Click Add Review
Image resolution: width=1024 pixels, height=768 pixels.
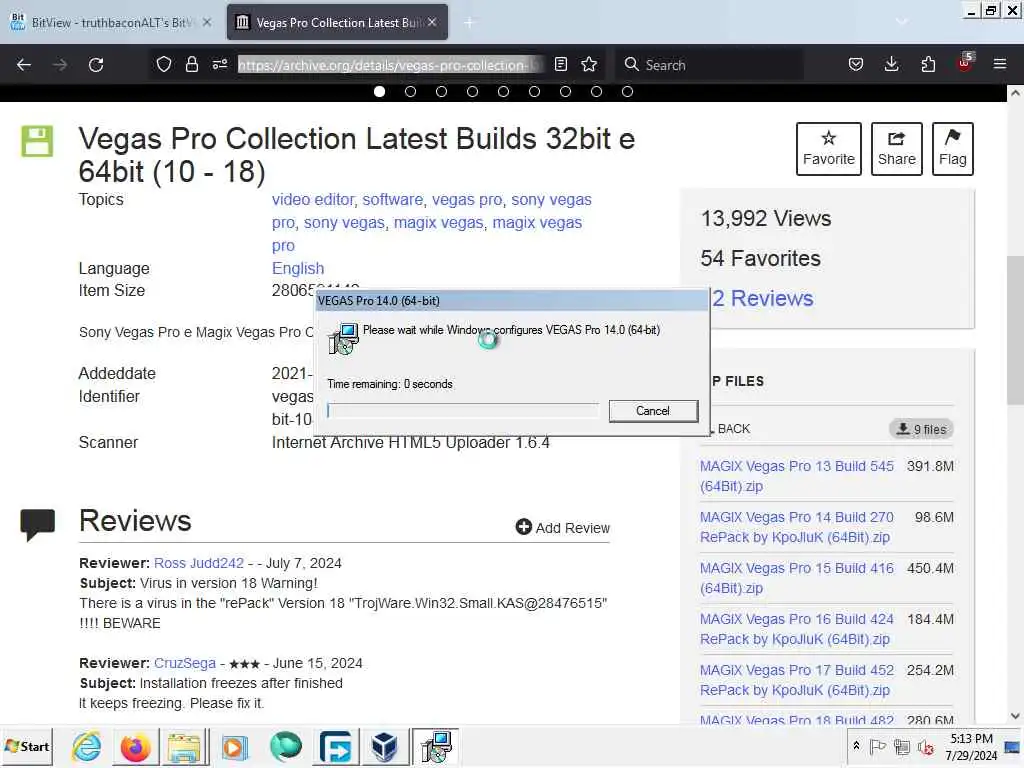(563, 528)
